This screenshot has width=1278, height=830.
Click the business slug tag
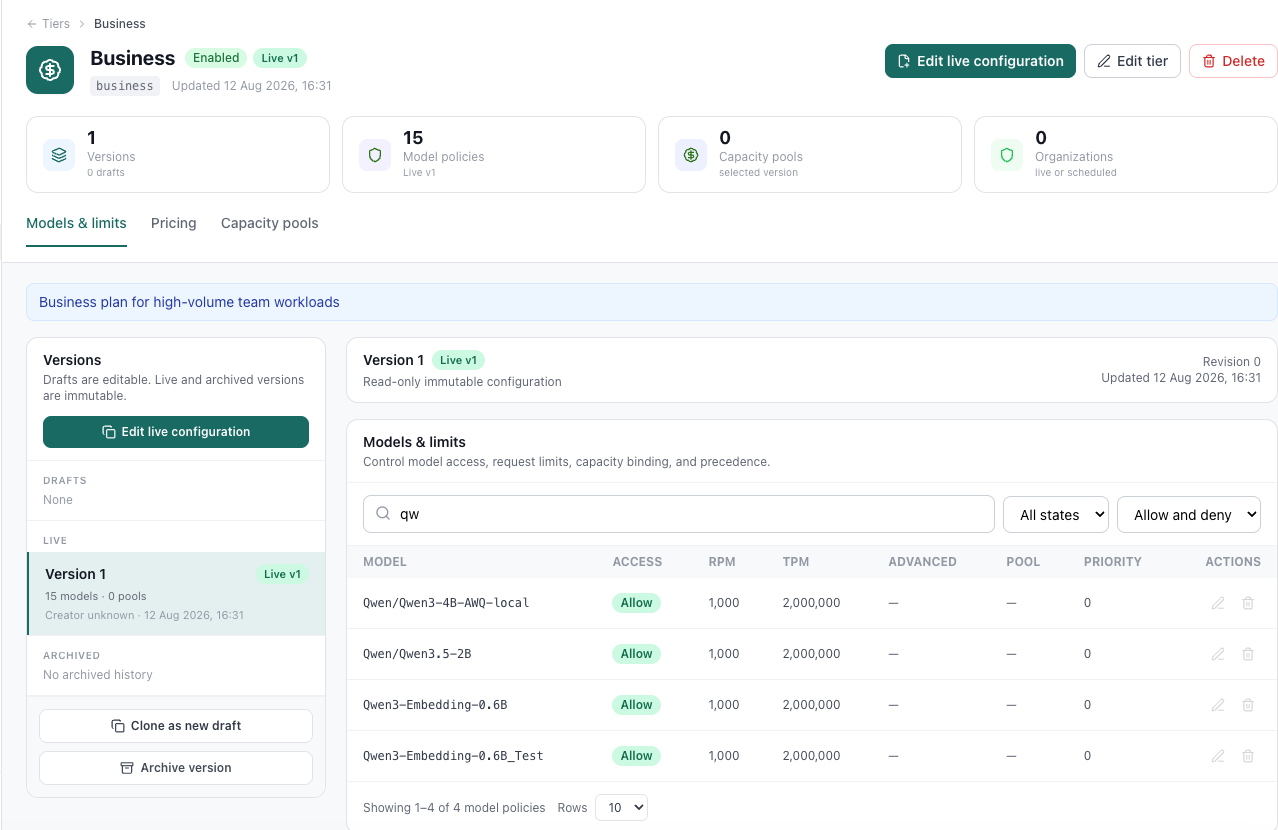coord(125,86)
